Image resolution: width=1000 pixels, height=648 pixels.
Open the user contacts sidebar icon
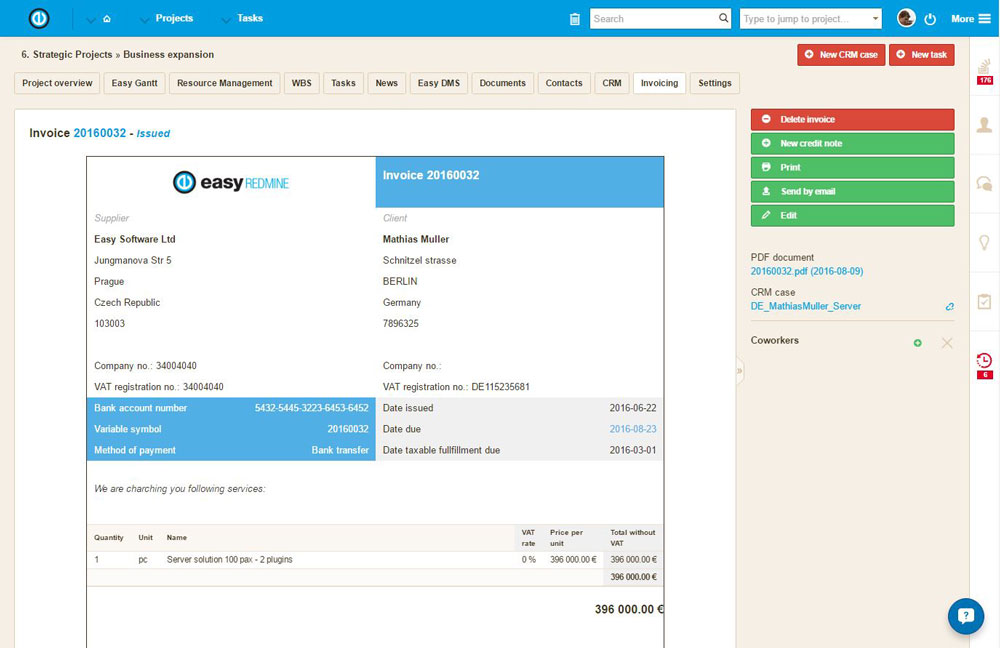click(x=984, y=125)
